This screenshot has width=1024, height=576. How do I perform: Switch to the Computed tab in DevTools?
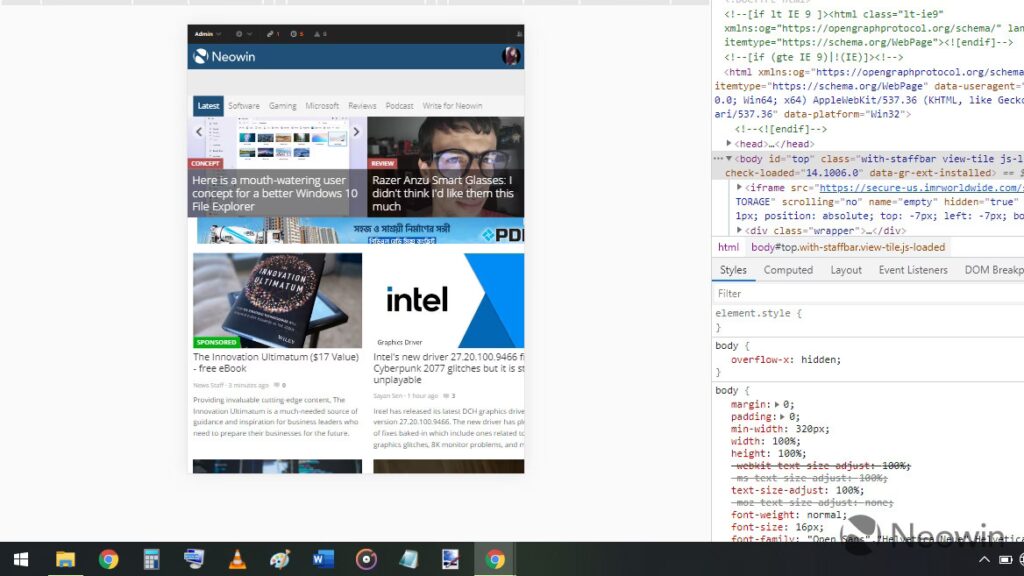[788, 270]
